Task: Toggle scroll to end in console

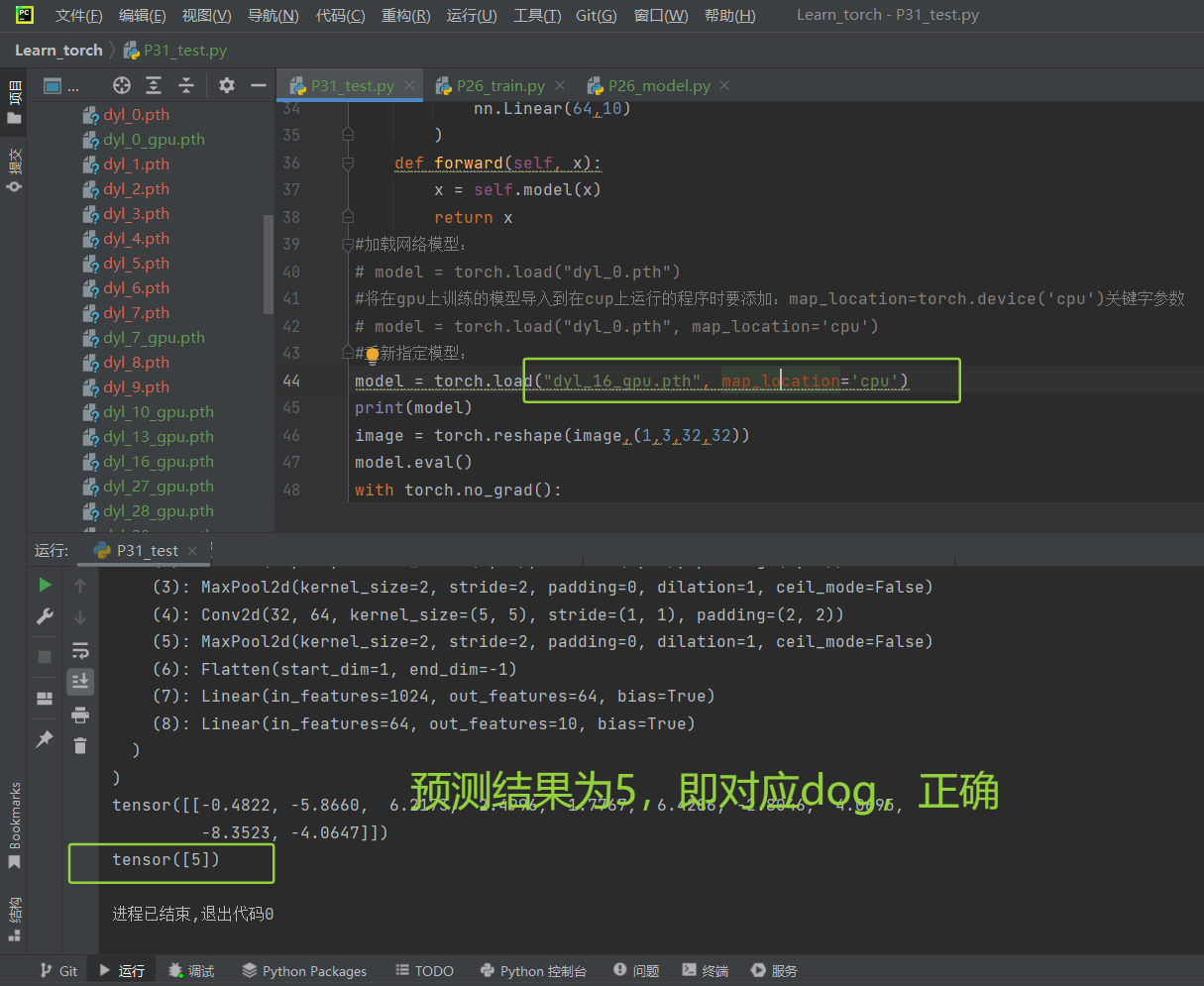Action: 80,681
